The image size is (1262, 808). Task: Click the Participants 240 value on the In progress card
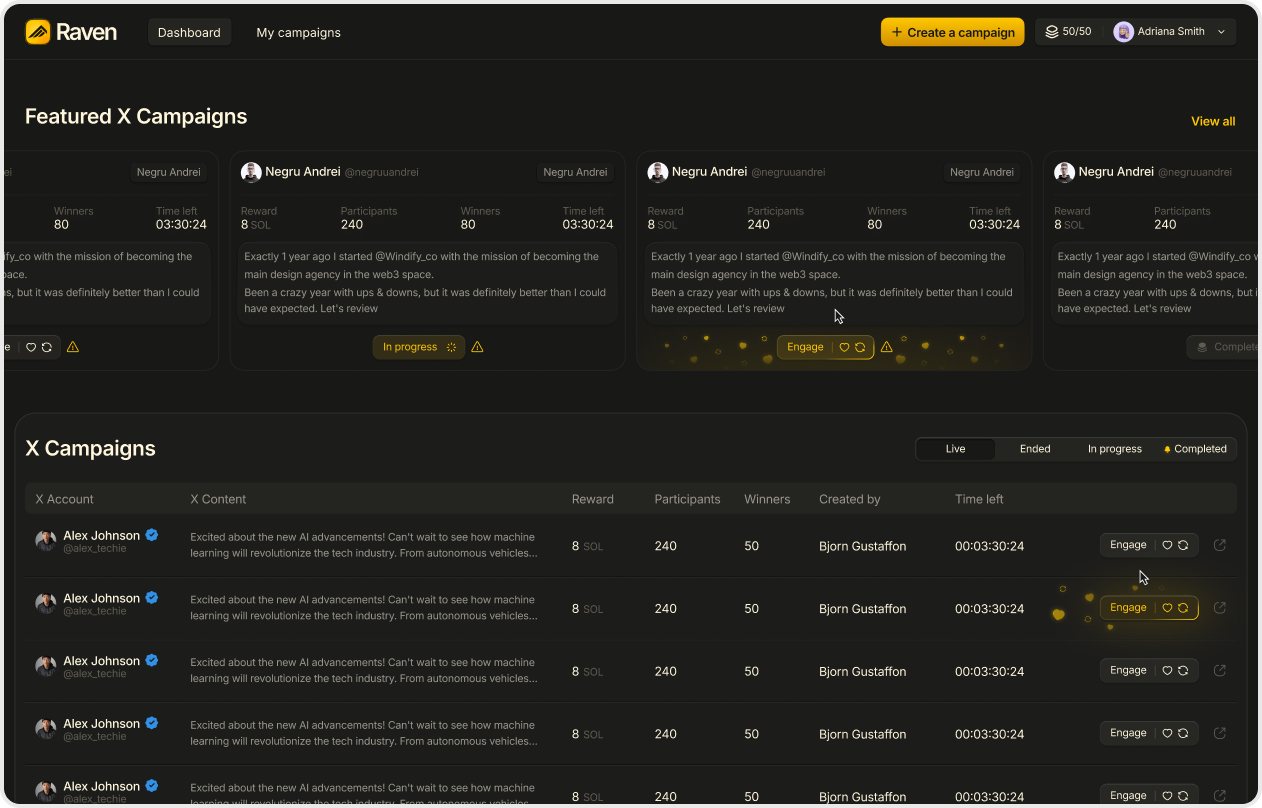click(x=352, y=225)
